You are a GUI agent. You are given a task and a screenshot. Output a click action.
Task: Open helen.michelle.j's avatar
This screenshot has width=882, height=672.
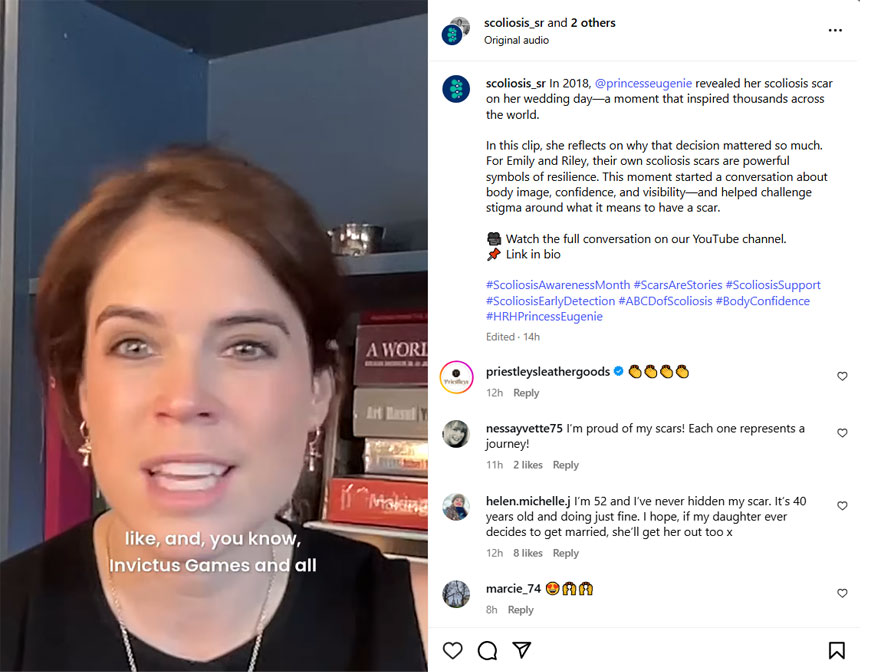(456, 507)
